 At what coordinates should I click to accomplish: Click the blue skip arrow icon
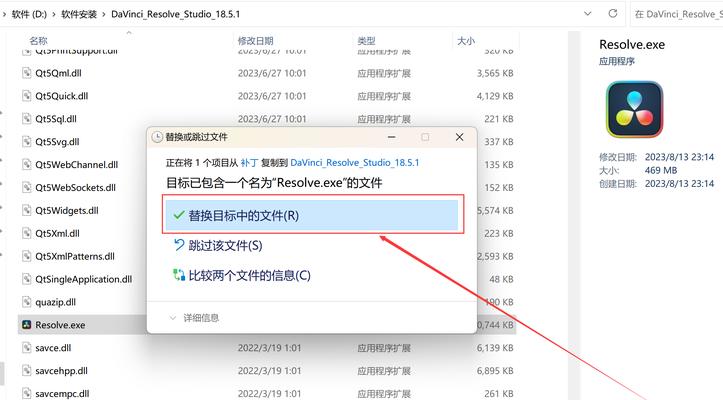(179, 245)
